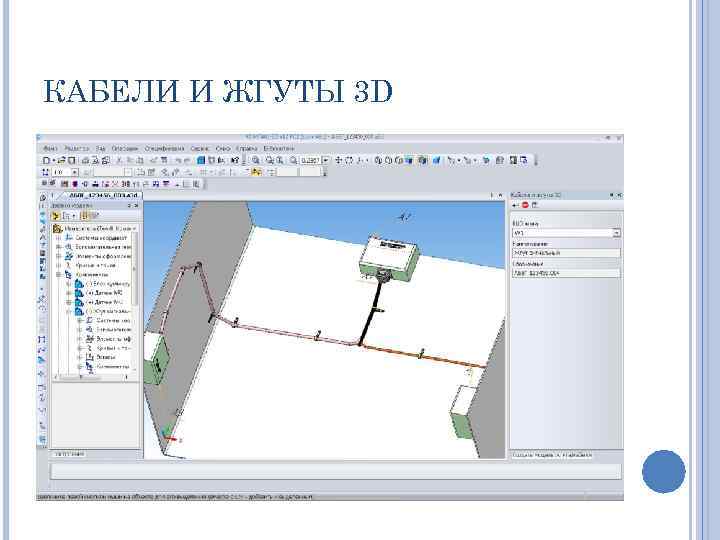Click the Наименование input field

566,253
